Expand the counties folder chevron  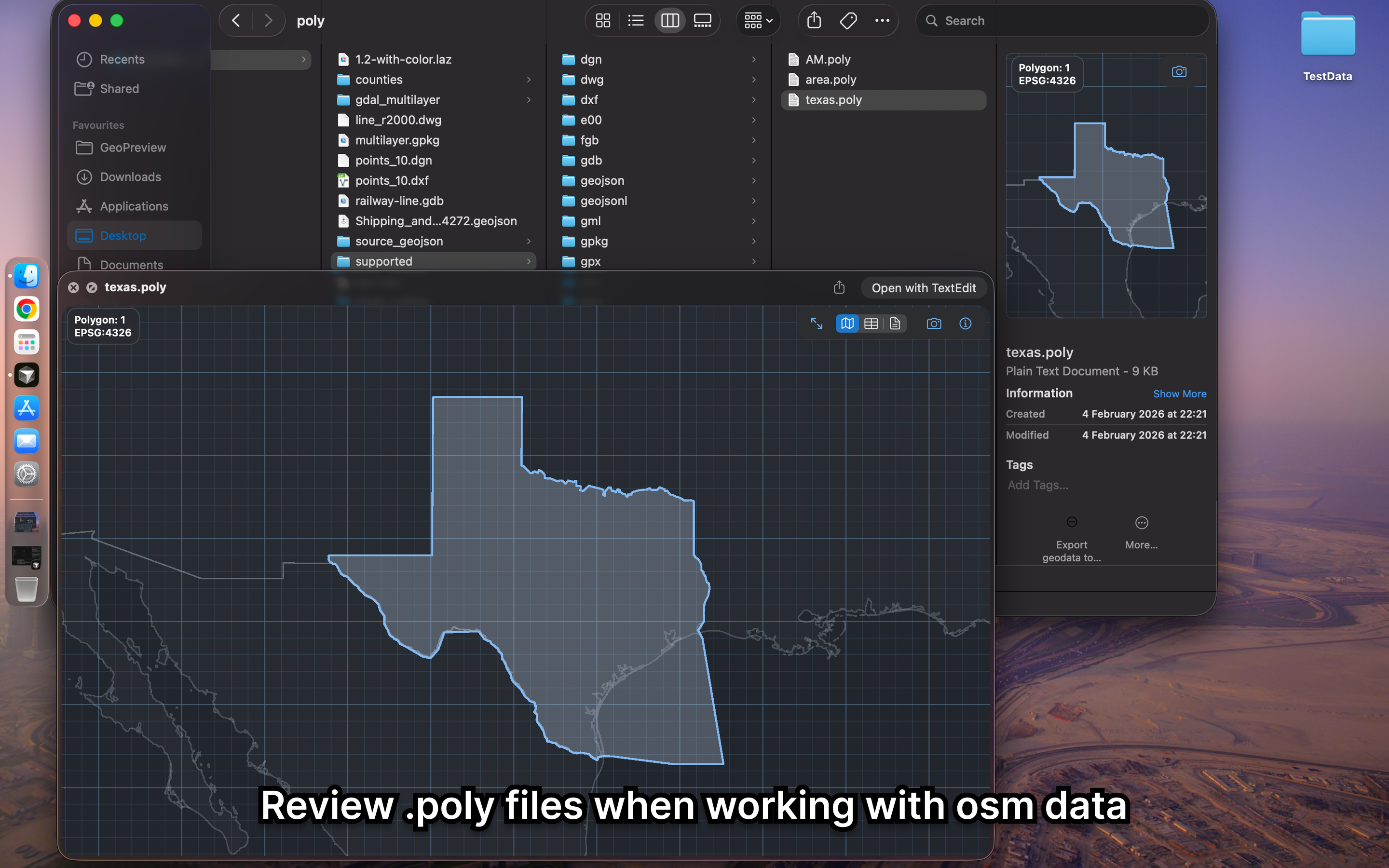529,80
